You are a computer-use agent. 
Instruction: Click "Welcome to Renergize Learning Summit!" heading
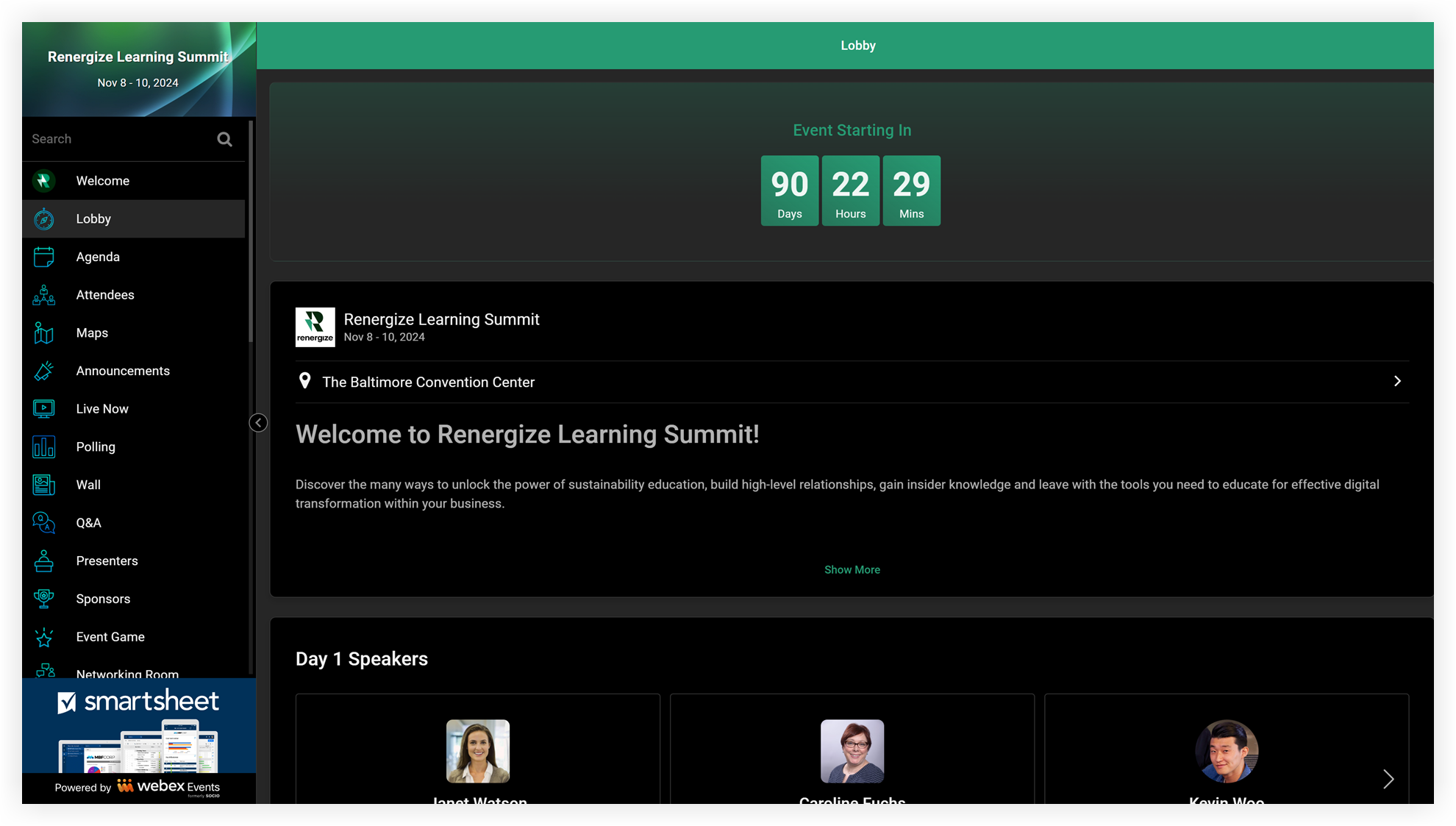tap(527, 435)
